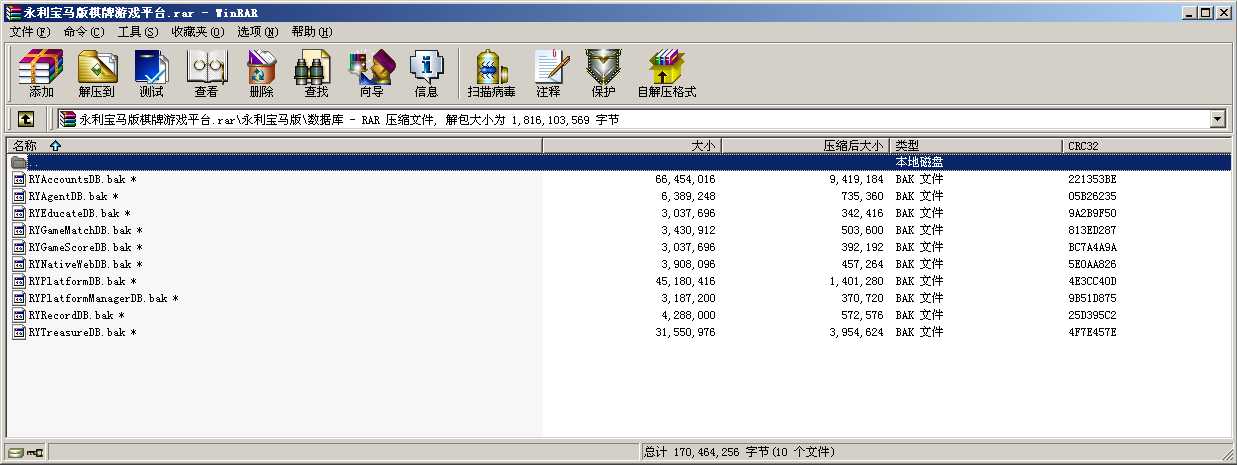Select the parent folder ".." row

click(x=618, y=162)
